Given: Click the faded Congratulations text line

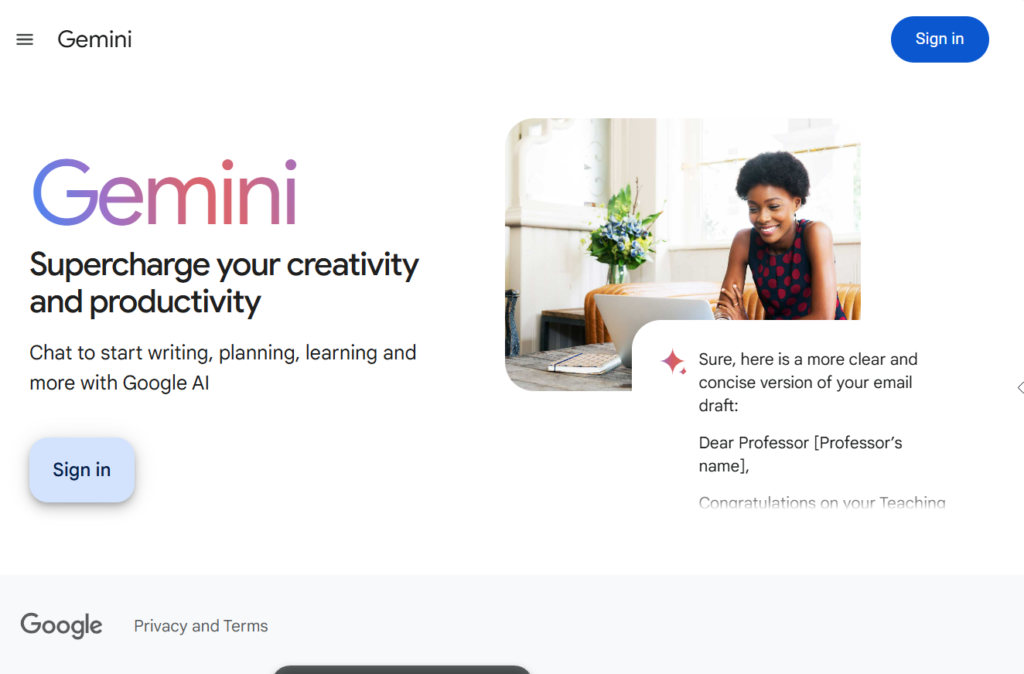Looking at the screenshot, I should (821, 503).
